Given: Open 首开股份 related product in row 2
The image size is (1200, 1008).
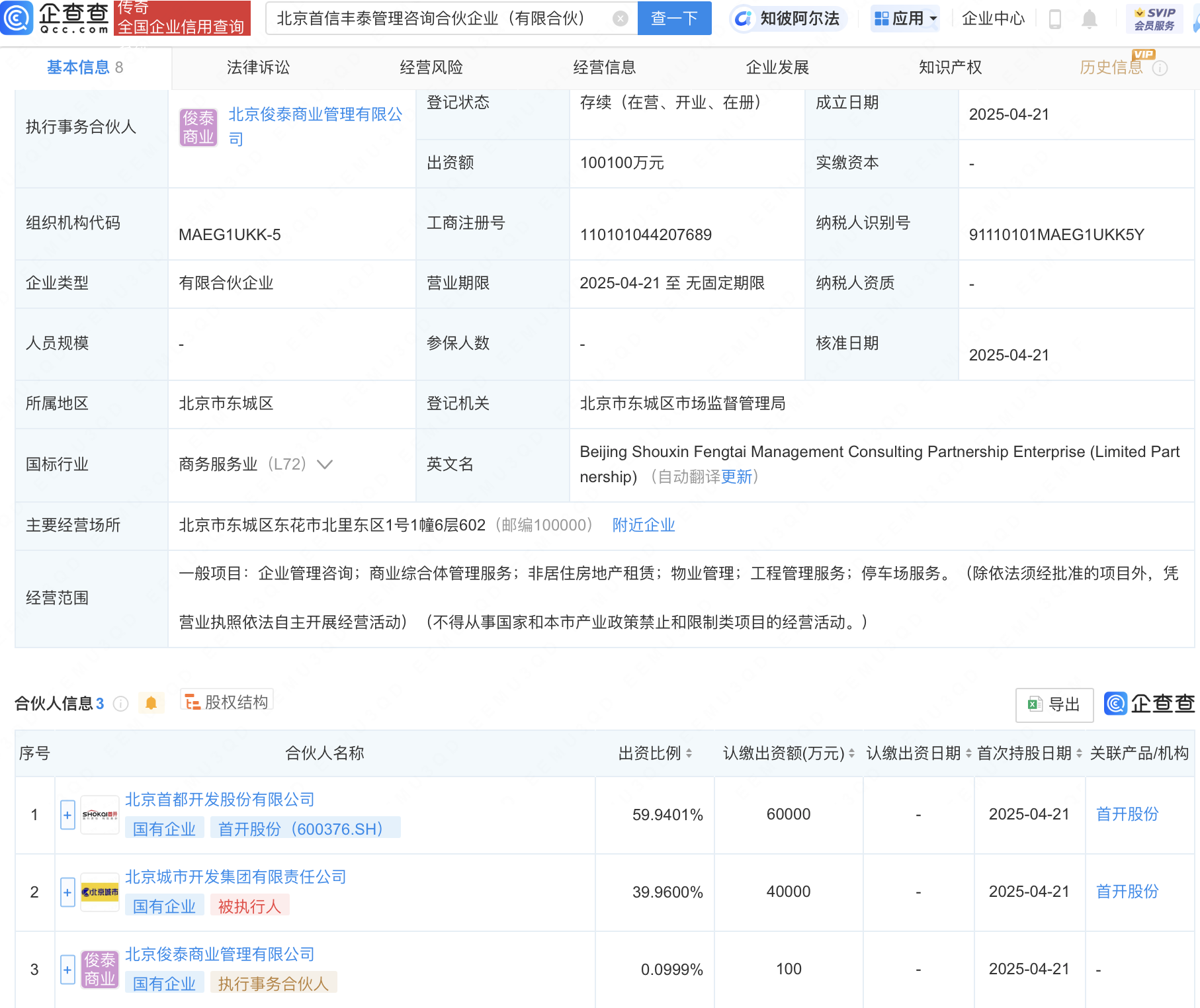Looking at the screenshot, I should [1127, 892].
